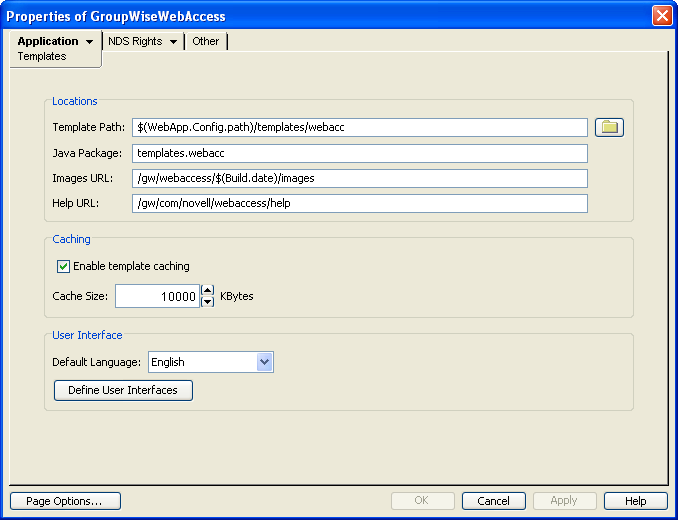The height and width of the screenshot is (520, 678).
Task: Open Page Options dialog
Action: (65, 501)
